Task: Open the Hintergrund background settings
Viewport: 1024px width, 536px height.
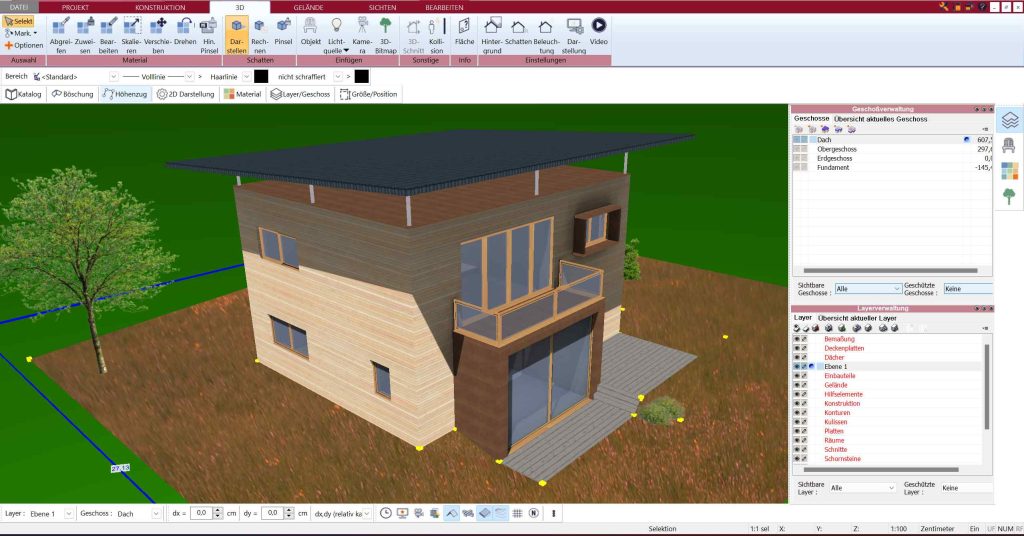Action: [x=492, y=35]
